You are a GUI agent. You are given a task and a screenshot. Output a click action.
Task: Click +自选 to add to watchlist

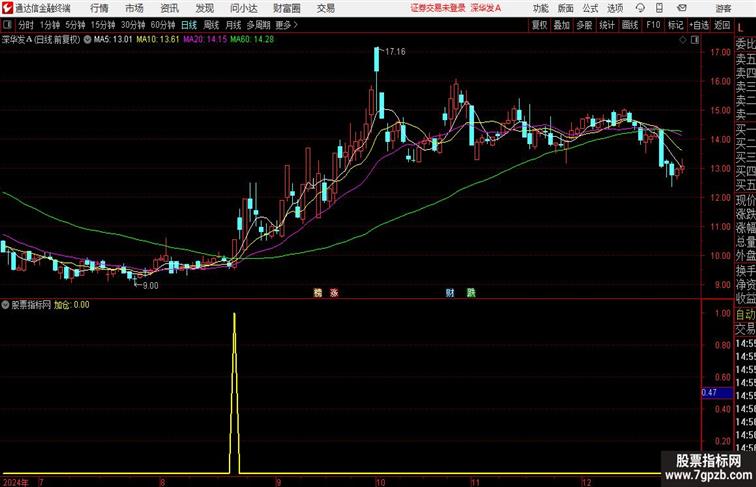pos(699,25)
